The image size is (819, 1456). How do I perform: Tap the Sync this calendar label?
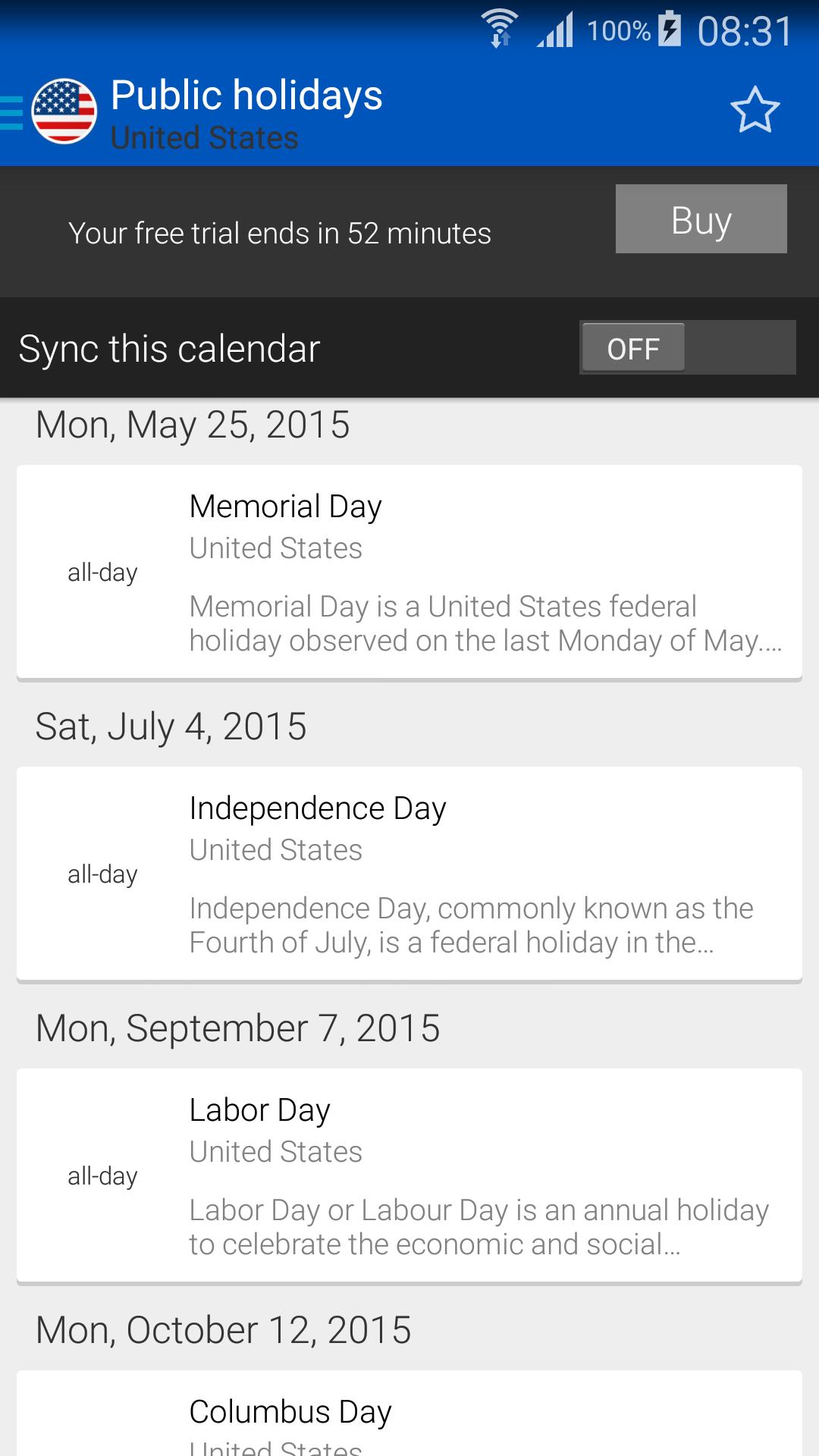169,349
